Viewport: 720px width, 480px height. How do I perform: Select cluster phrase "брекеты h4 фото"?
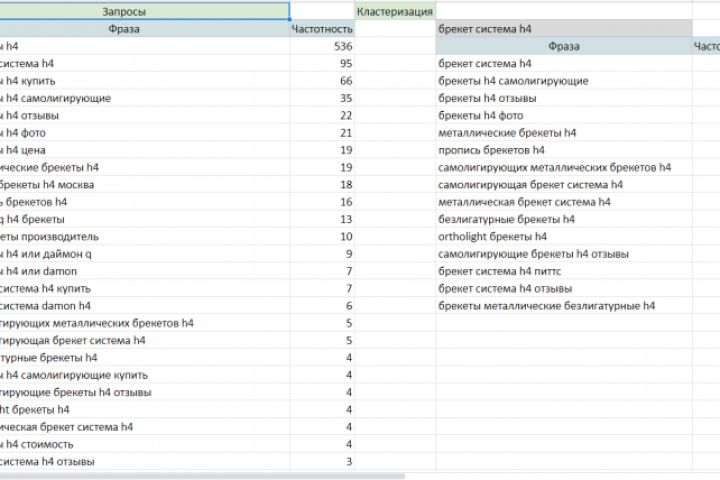(x=564, y=115)
